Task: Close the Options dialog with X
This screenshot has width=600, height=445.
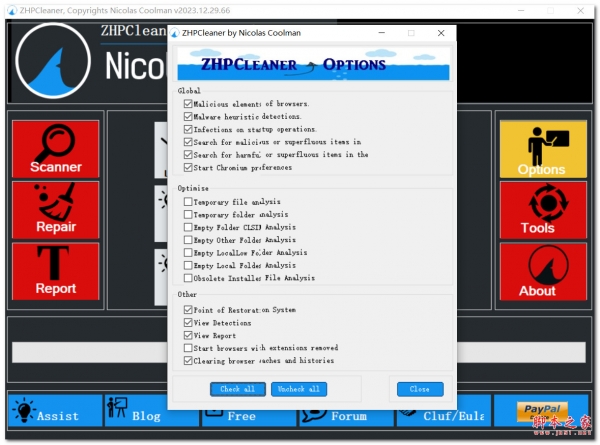Action: click(441, 33)
